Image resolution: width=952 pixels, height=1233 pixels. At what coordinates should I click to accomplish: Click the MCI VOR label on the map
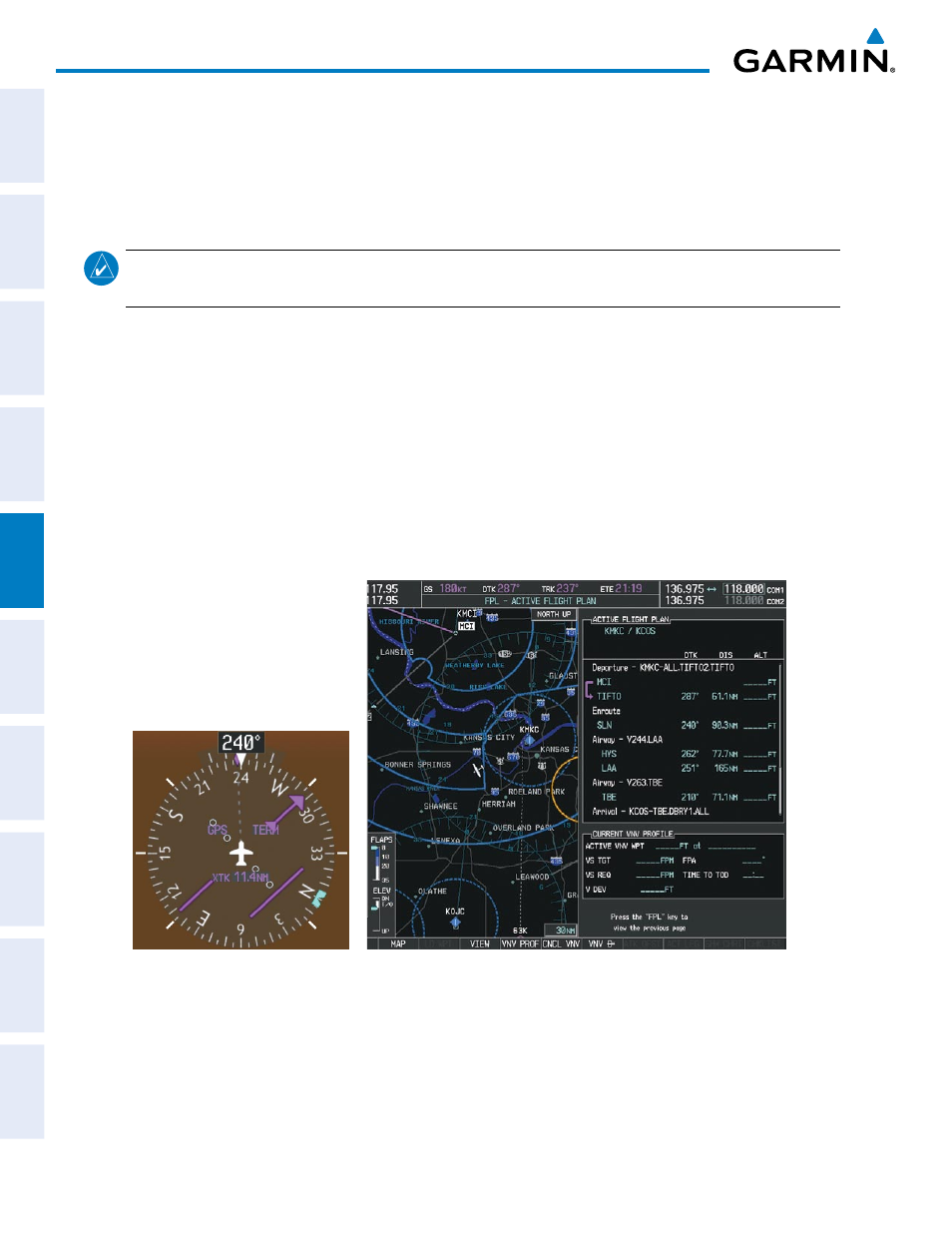(x=466, y=626)
